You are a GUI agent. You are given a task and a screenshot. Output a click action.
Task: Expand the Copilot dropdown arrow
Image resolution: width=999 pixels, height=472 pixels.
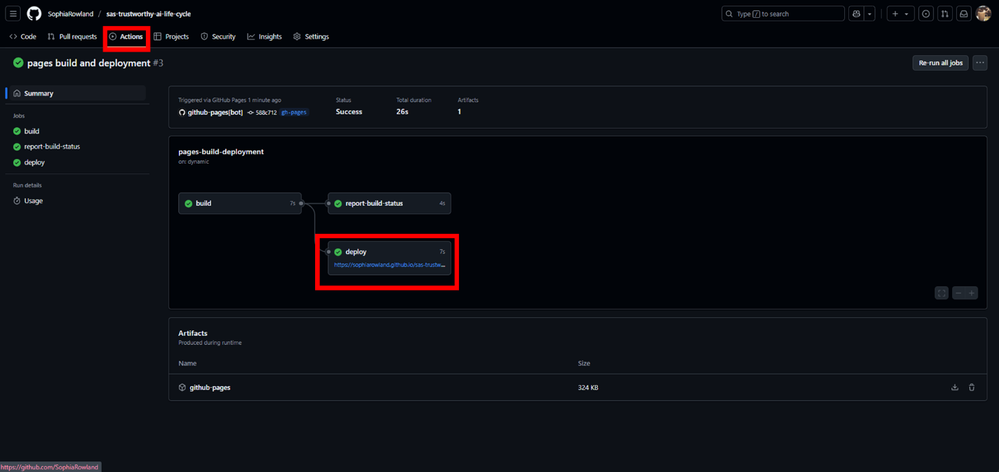click(869, 13)
